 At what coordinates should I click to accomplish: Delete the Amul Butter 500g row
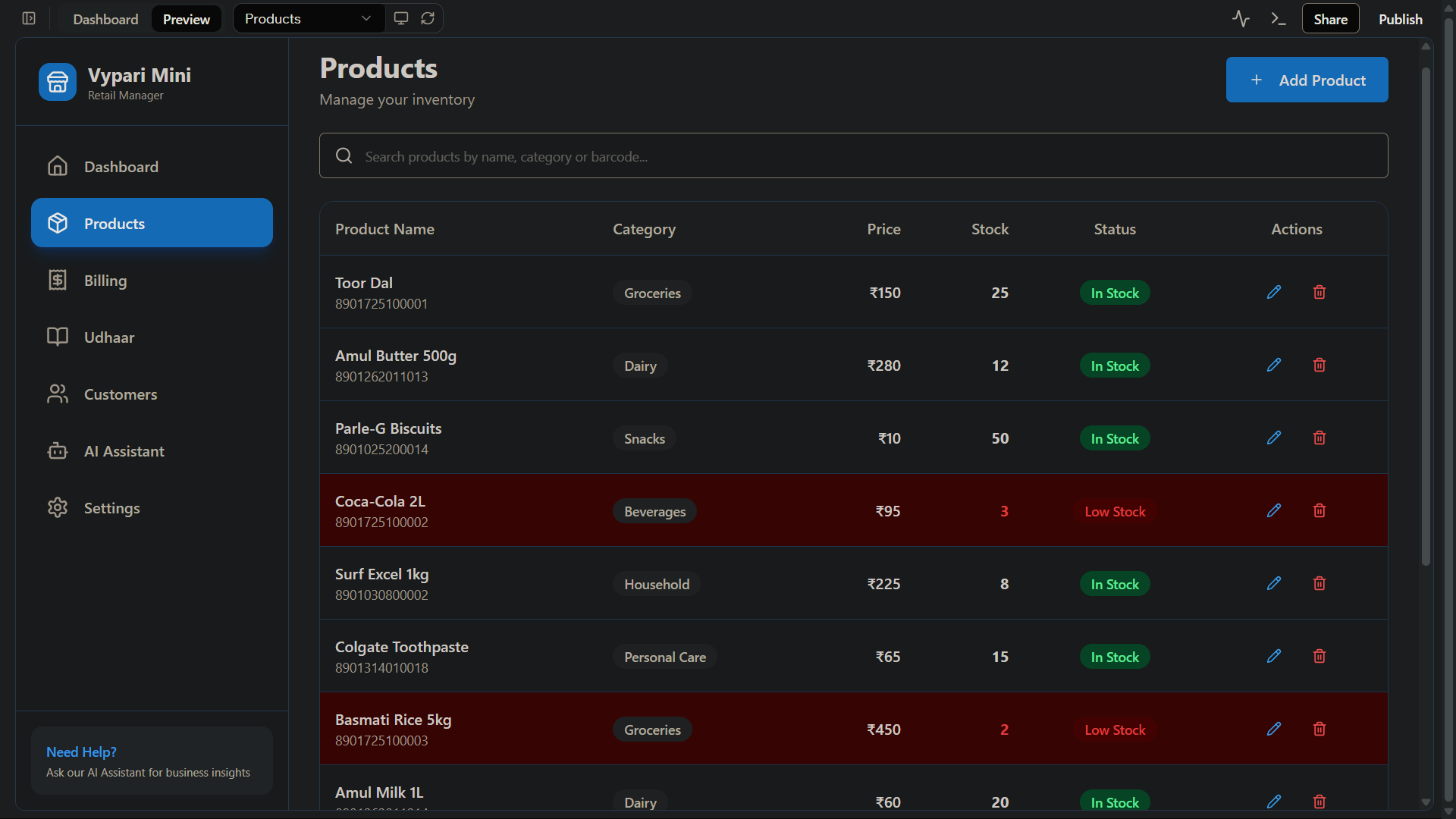[x=1319, y=365]
